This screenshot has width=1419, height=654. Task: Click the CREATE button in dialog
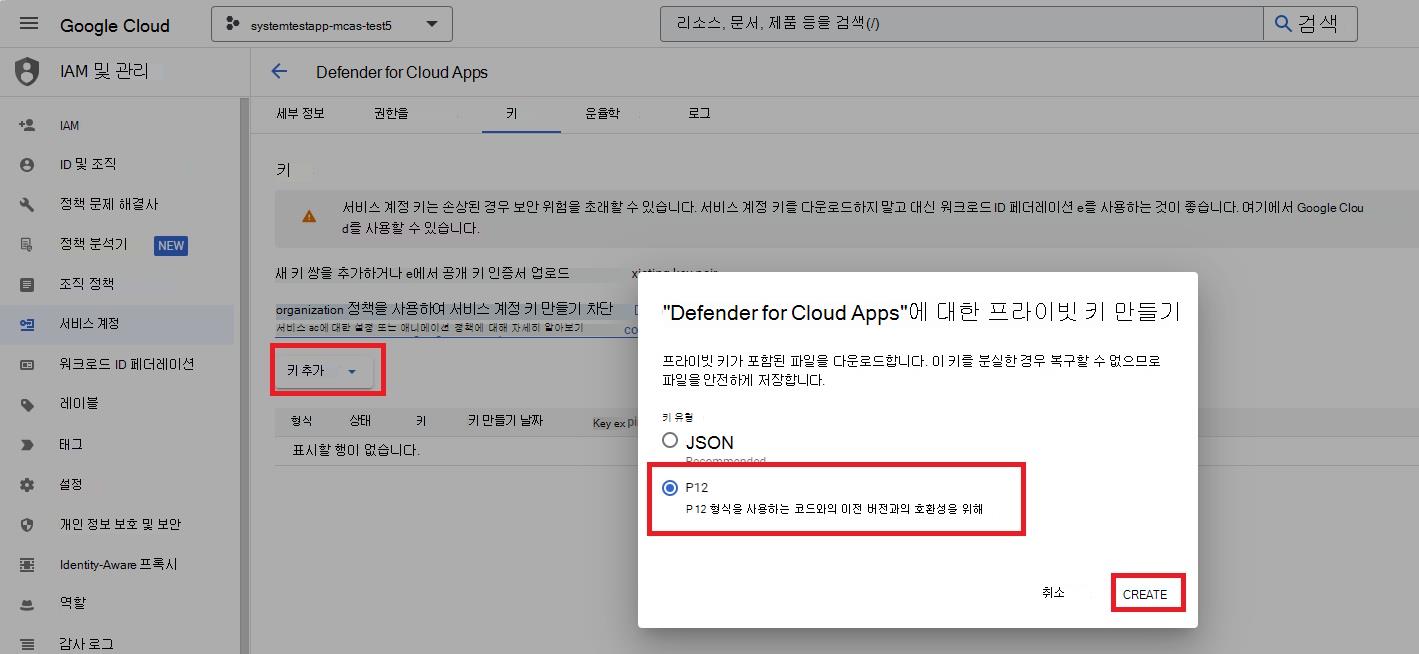click(x=1145, y=594)
